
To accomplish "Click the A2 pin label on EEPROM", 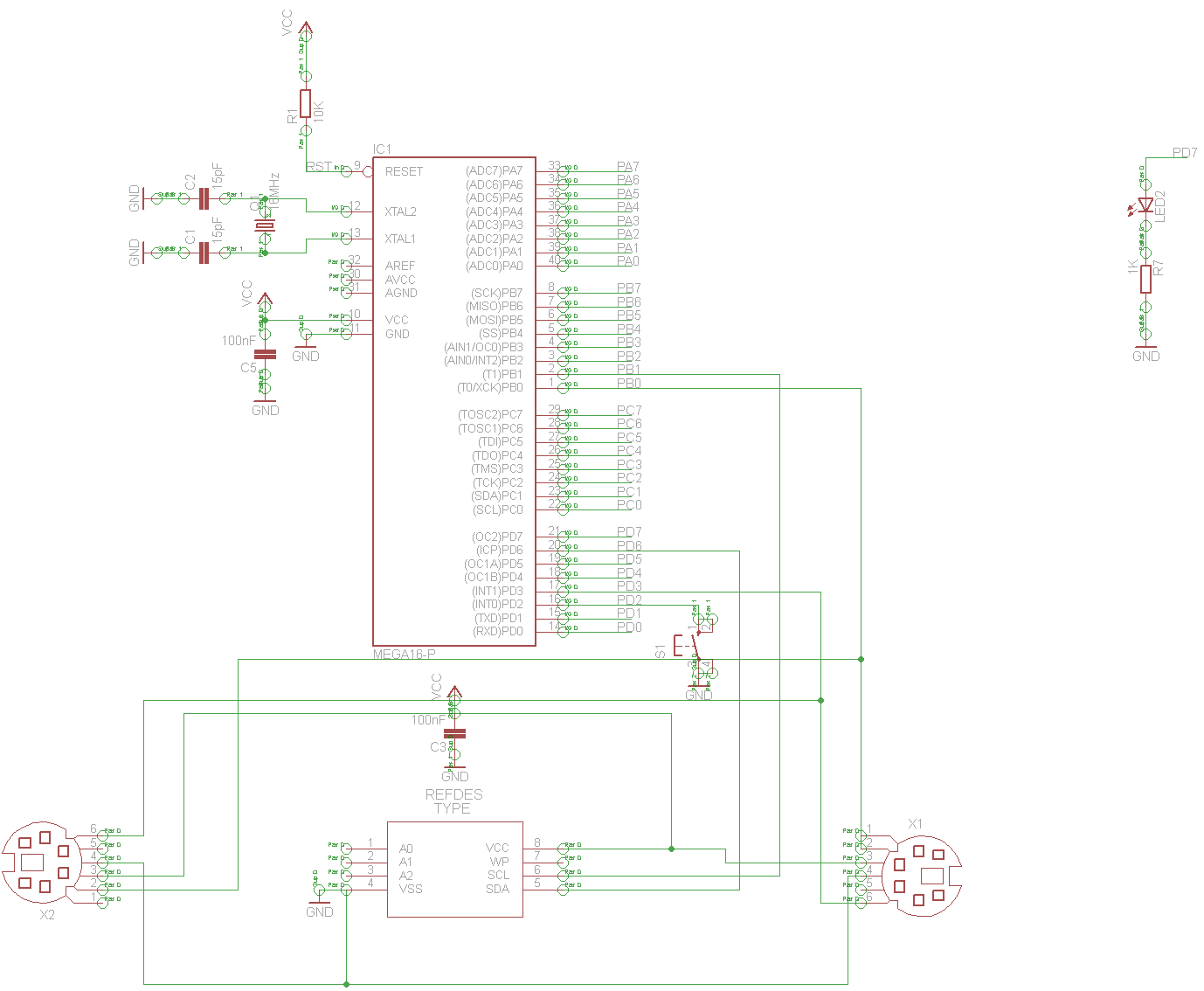I will tap(406, 876).
